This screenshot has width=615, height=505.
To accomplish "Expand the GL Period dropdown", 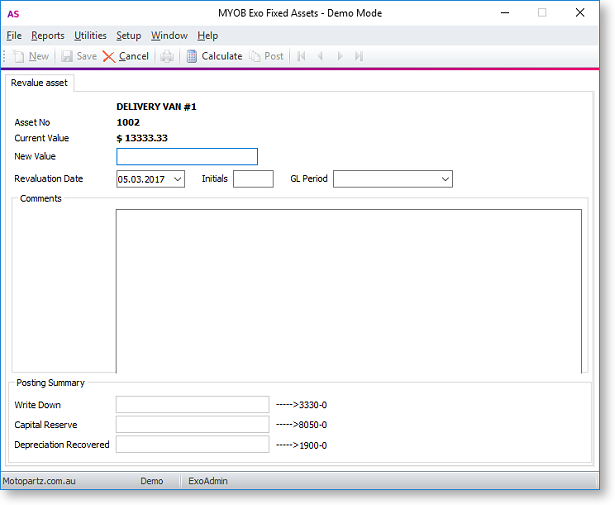I will (445, 179).
